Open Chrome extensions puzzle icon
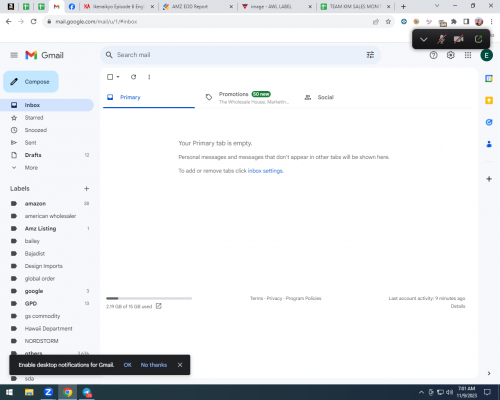This screenshot has height=400, width=500. [454, 22]
